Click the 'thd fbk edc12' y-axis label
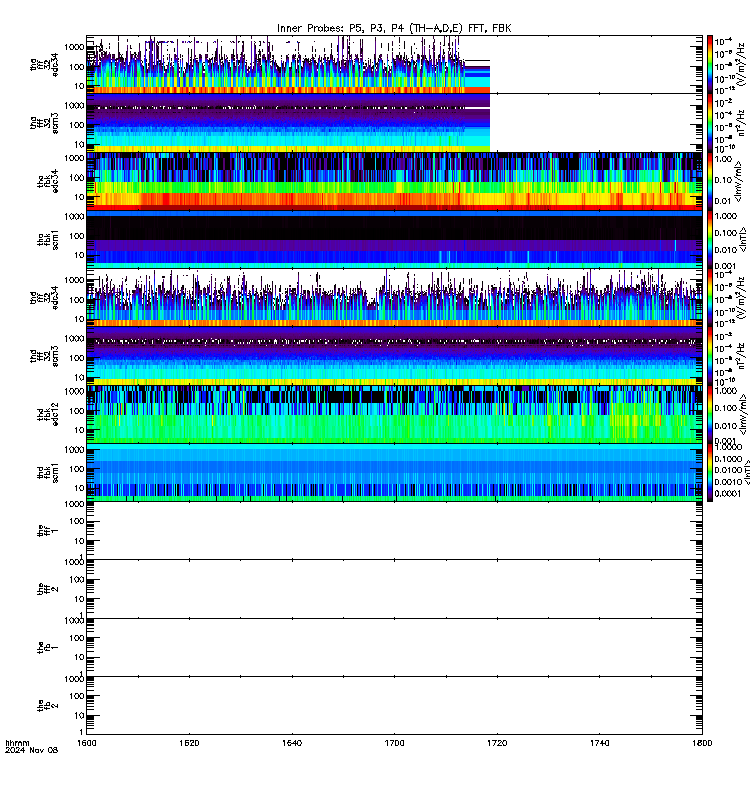750x800 pixels. [x=48, y=414]
